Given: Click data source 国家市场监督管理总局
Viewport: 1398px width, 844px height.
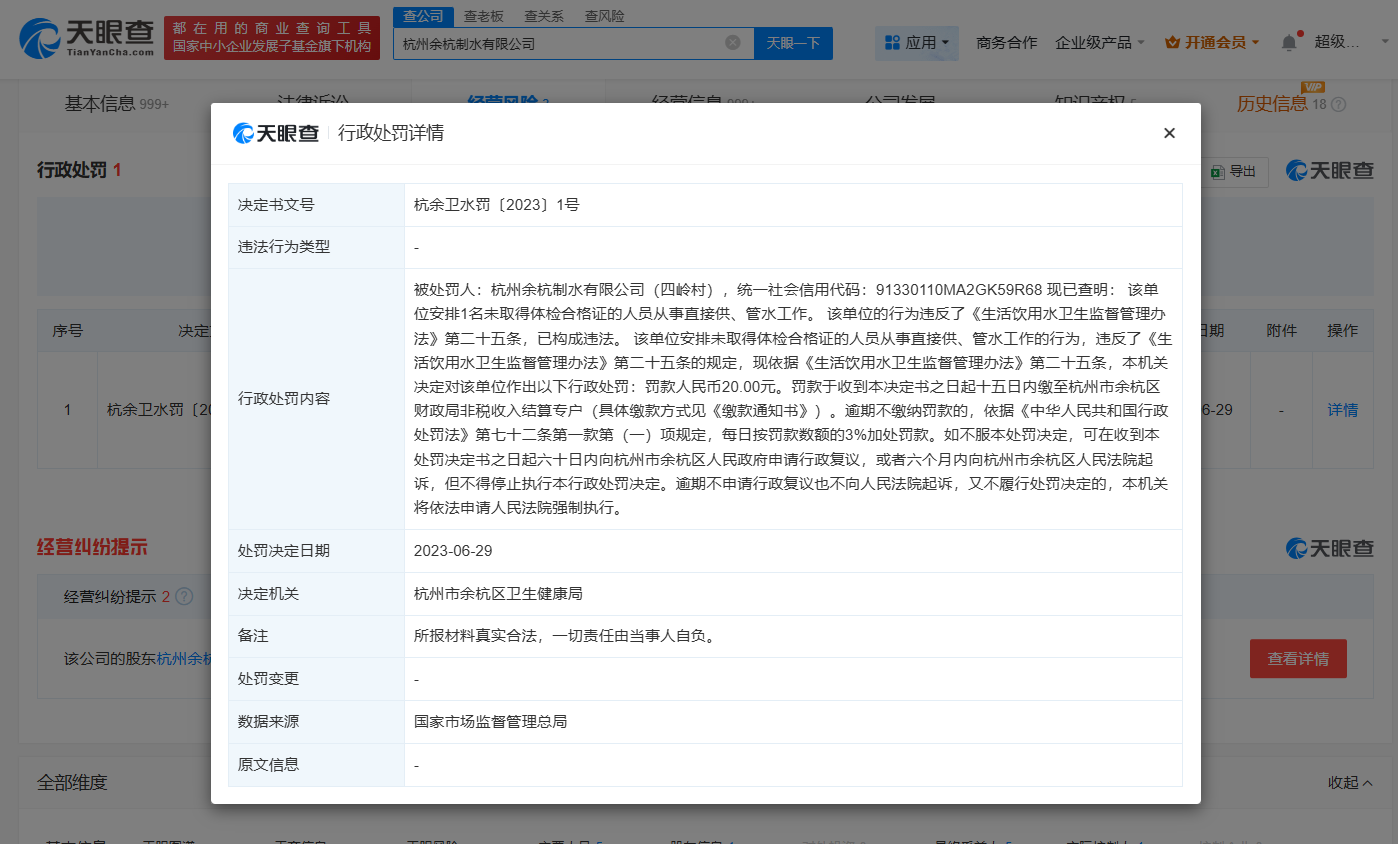Looking at the screenshot, I should (491, 722).
